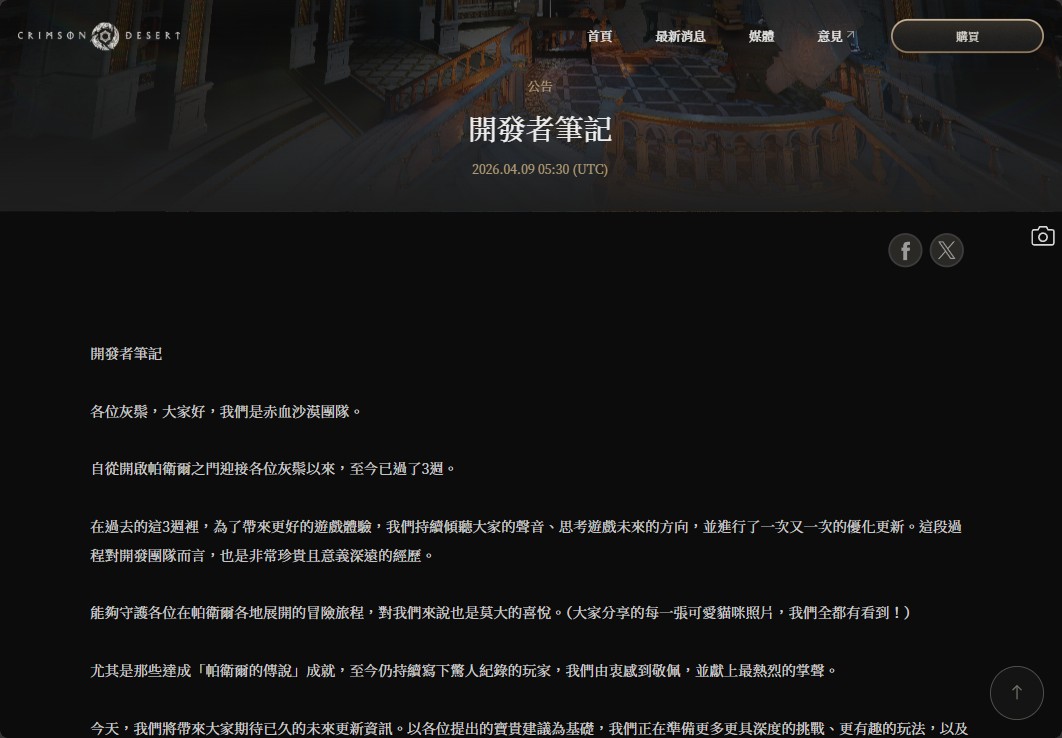Click the greeting line 各位灰鬃，大家好
Viewport: 1062px width, 738px height.
[x=225, y=411]
